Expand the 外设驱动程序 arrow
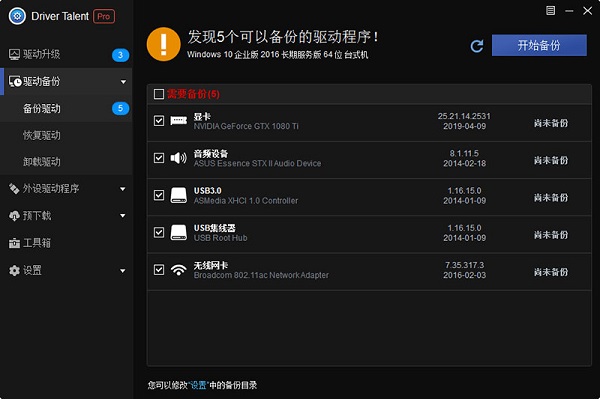 (123, 189)
